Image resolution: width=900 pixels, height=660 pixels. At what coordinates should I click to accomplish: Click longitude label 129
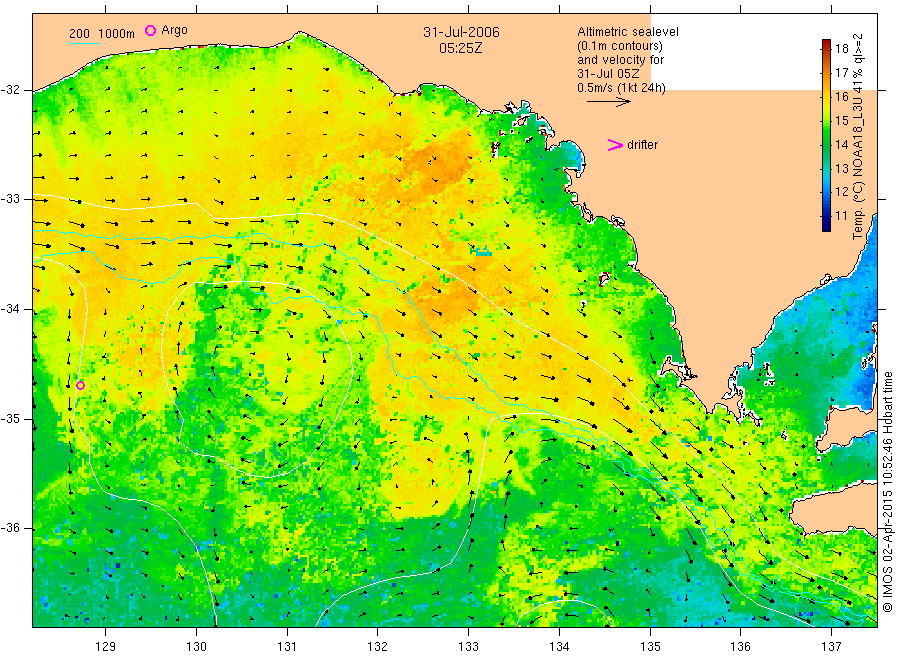(x=106, y=647)
